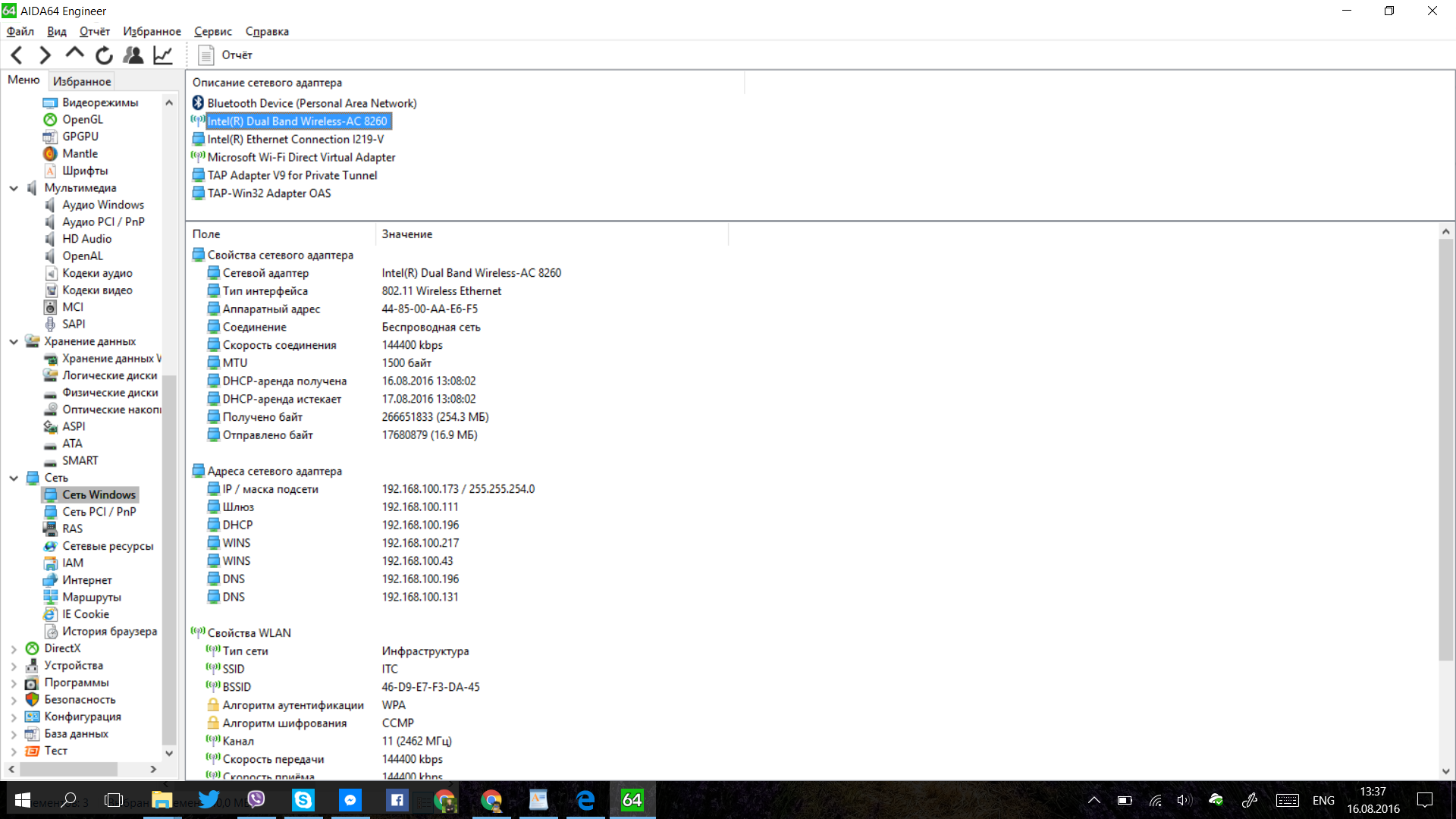Open Windows Action Center notifications
The width and height of the screenshot is (1456, 819).
tap(1425, 800)
